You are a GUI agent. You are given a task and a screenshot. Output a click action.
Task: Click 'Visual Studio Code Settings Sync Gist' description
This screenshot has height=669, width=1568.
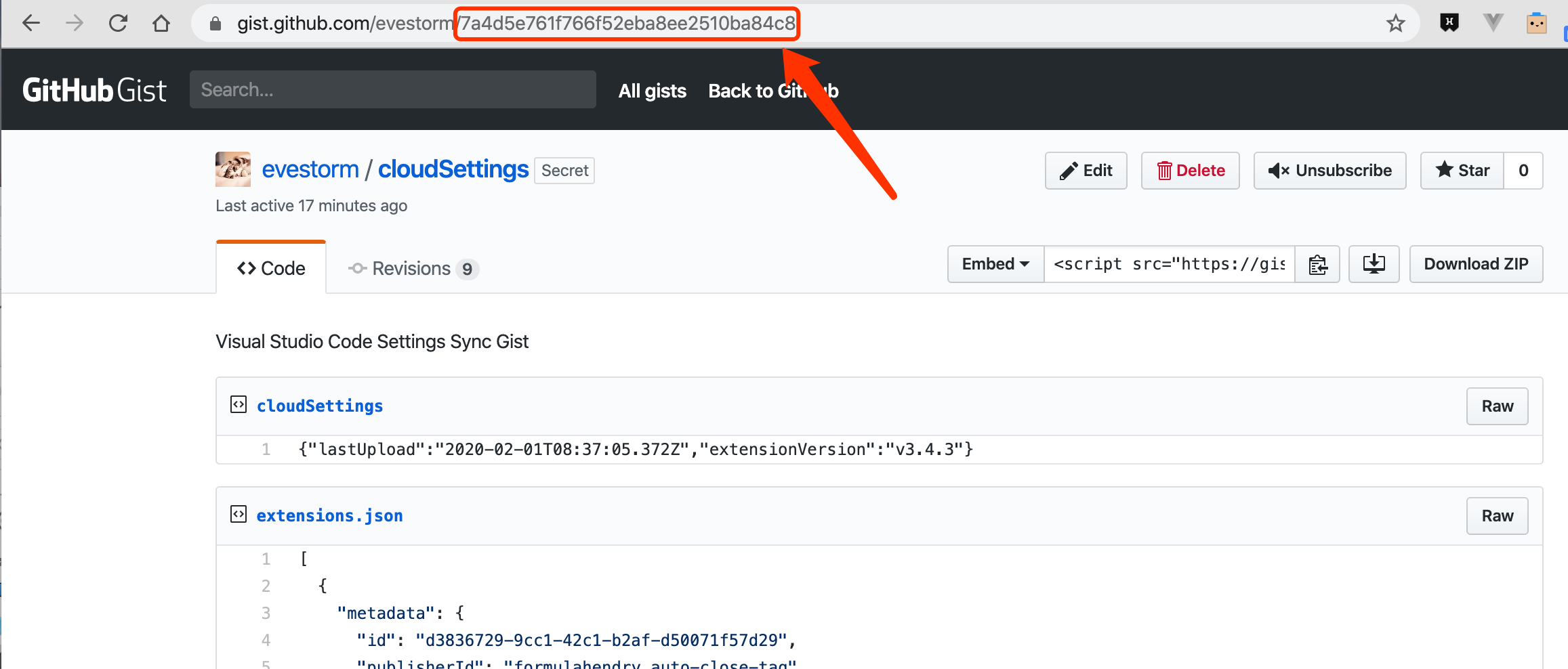372,341
